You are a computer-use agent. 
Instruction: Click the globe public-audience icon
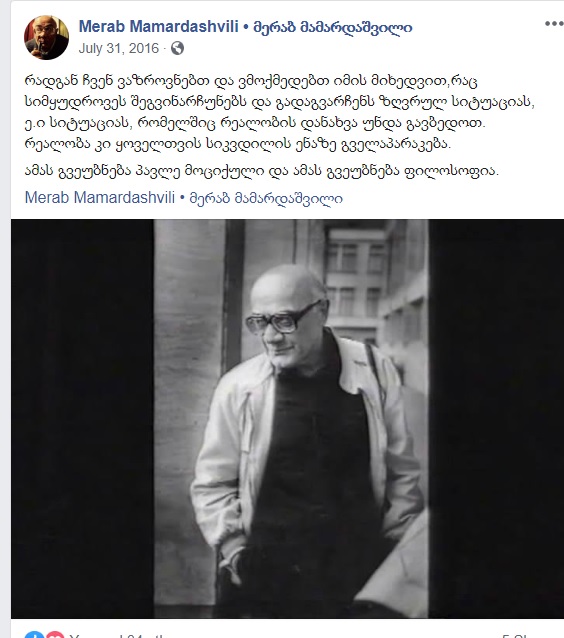point(177,48)
